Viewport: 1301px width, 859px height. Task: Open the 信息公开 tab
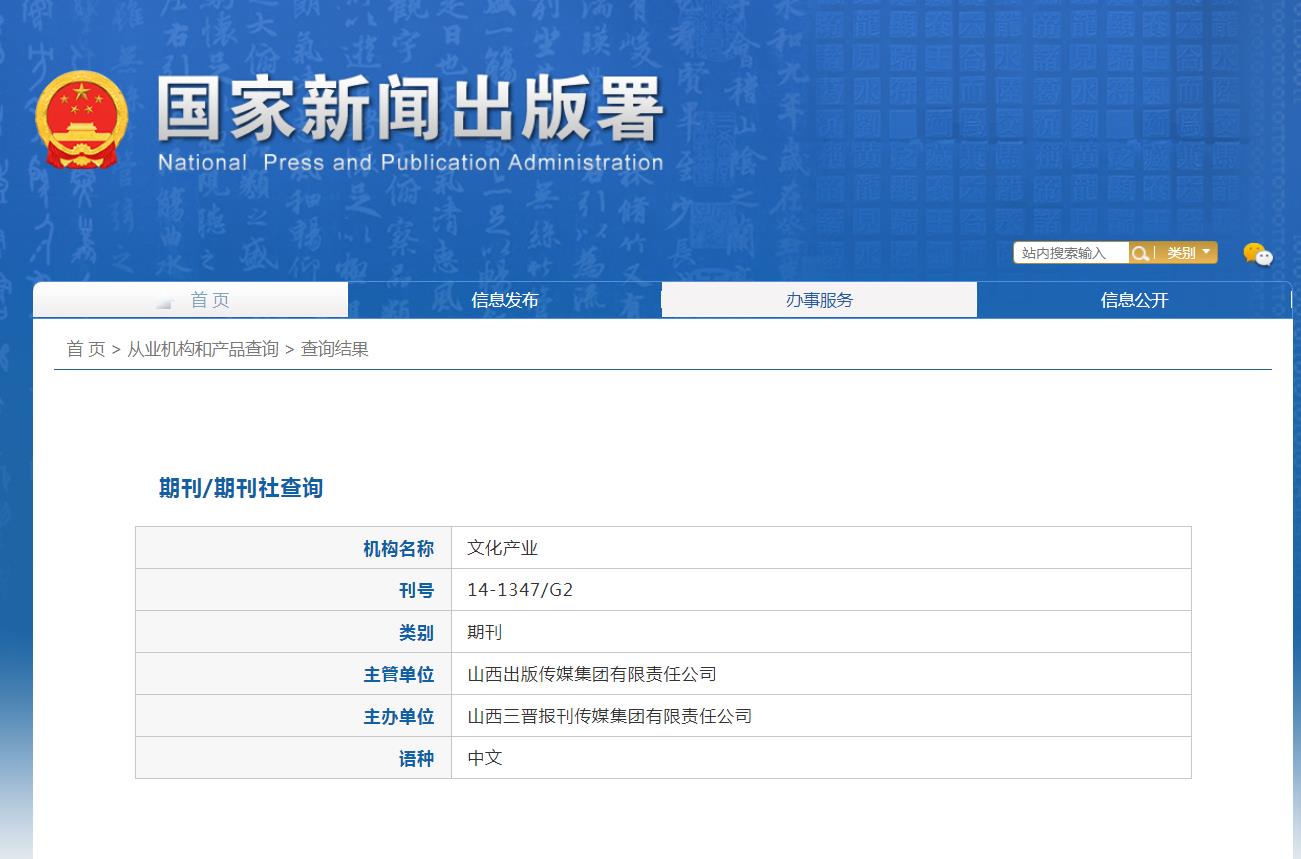point(1135,299)
